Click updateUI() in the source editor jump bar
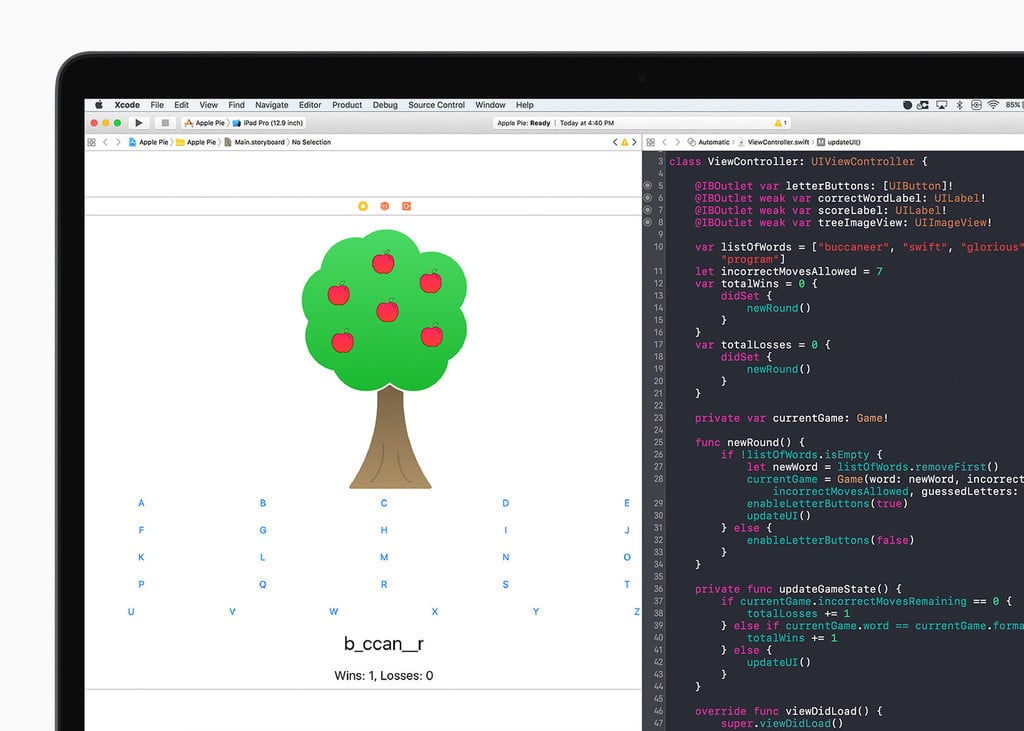Image resolution: width=1024 pixels, height=731 pixels. [844, 142]
